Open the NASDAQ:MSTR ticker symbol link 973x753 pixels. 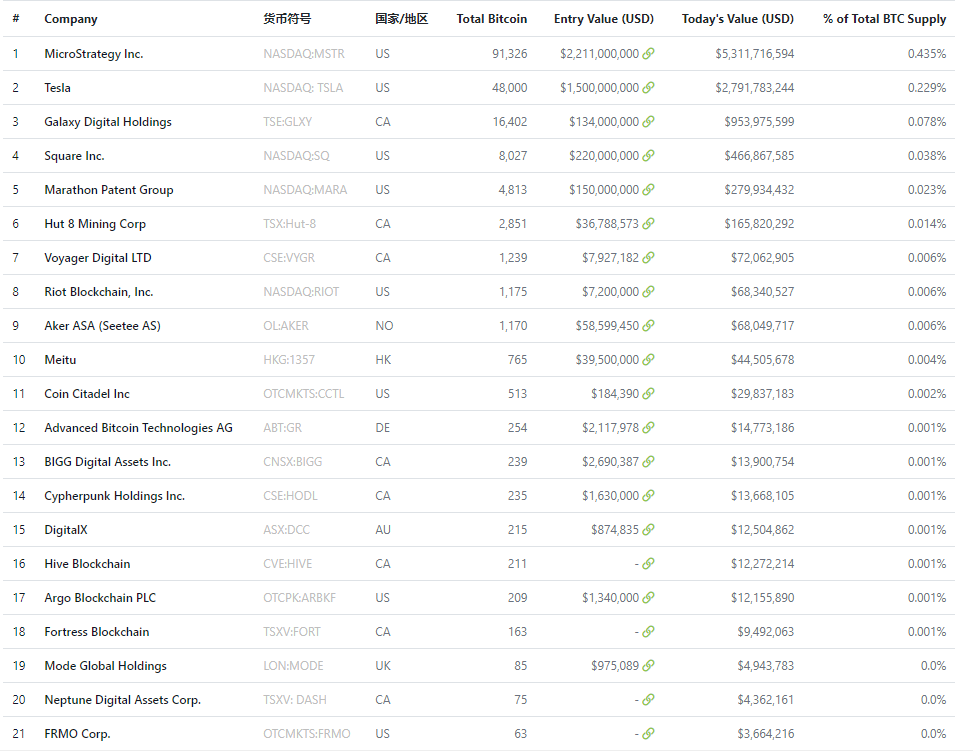point(303,54)
